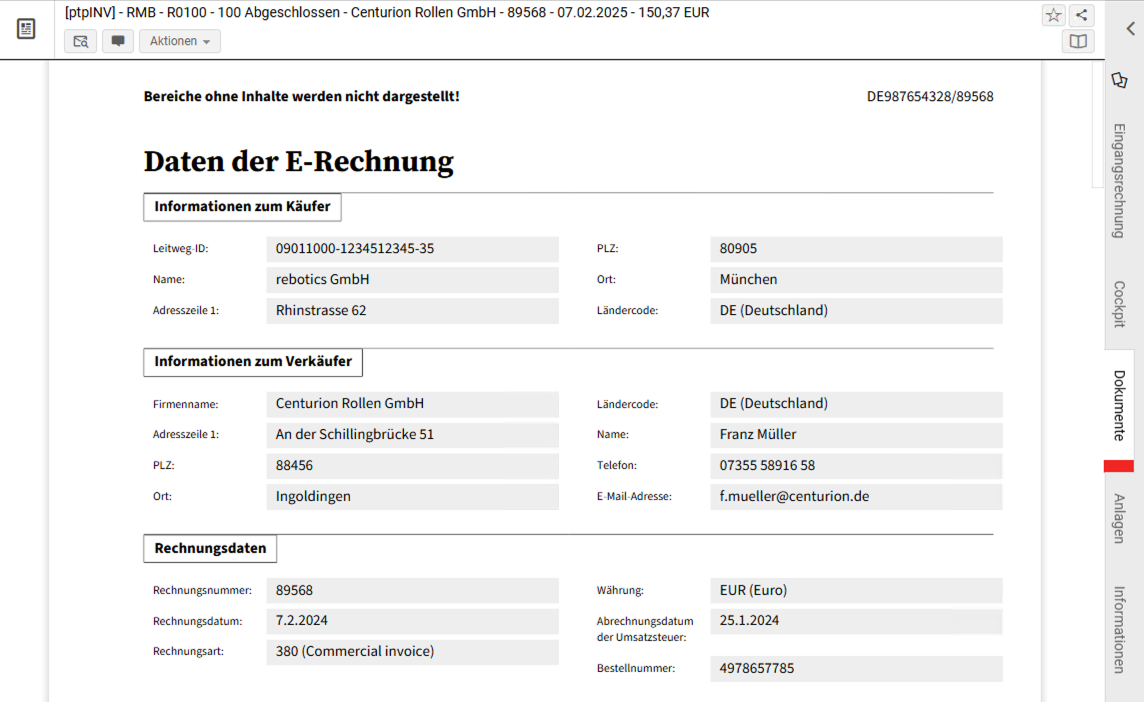Switch to the Eingangsrechnung tab
This screenshot has height=702, width=1144.
(x=1119, y=180)
